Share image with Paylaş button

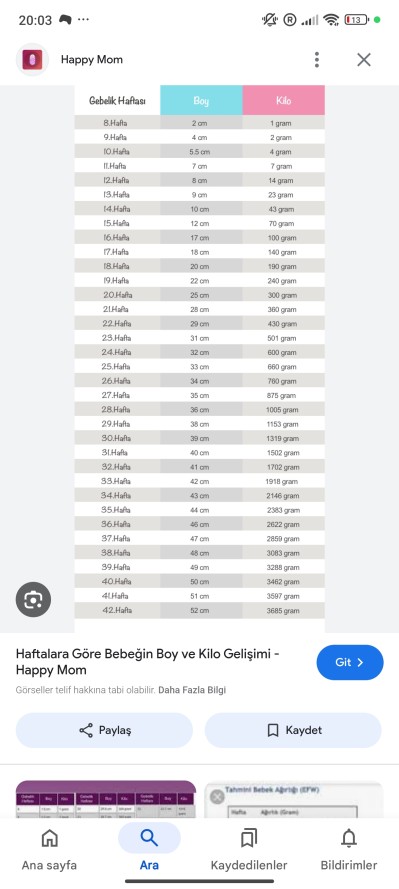point(104,730)
